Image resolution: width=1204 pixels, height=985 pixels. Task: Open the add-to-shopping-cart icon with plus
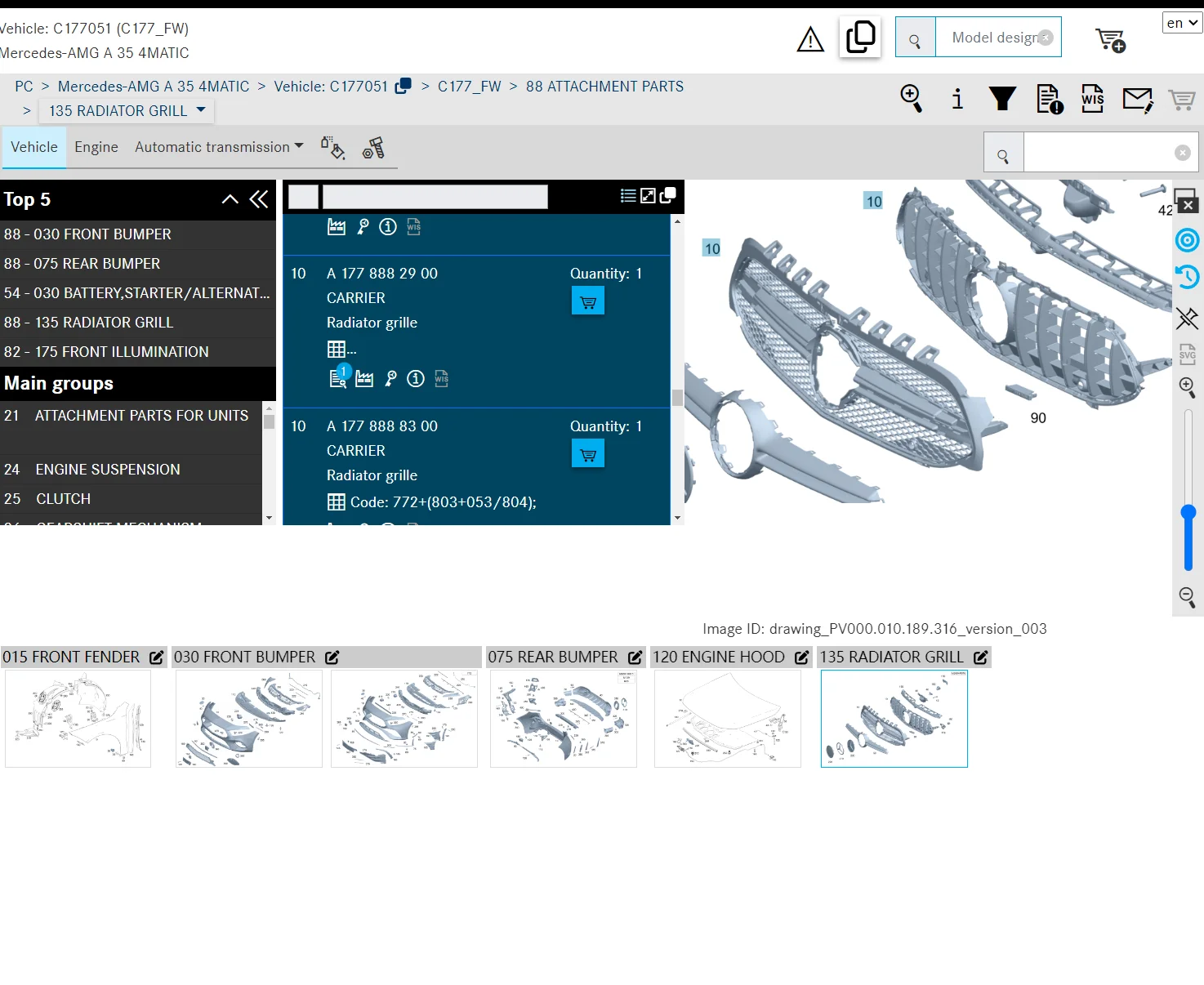click(1111, 39)
